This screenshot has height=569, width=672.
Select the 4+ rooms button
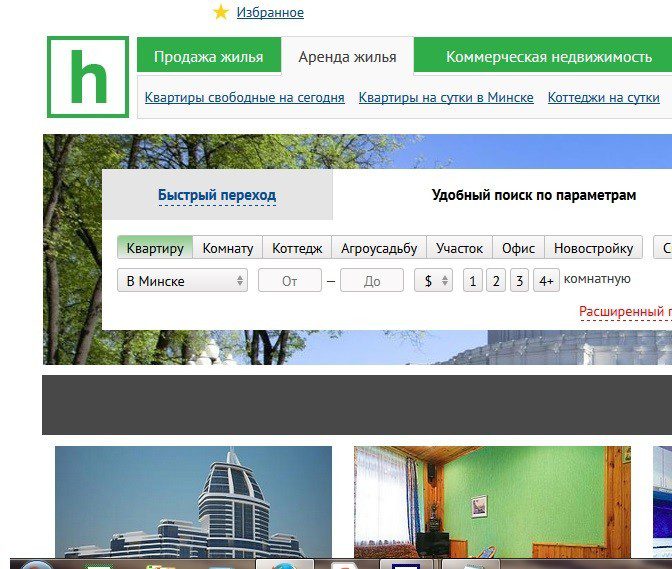tap(546, 281)
